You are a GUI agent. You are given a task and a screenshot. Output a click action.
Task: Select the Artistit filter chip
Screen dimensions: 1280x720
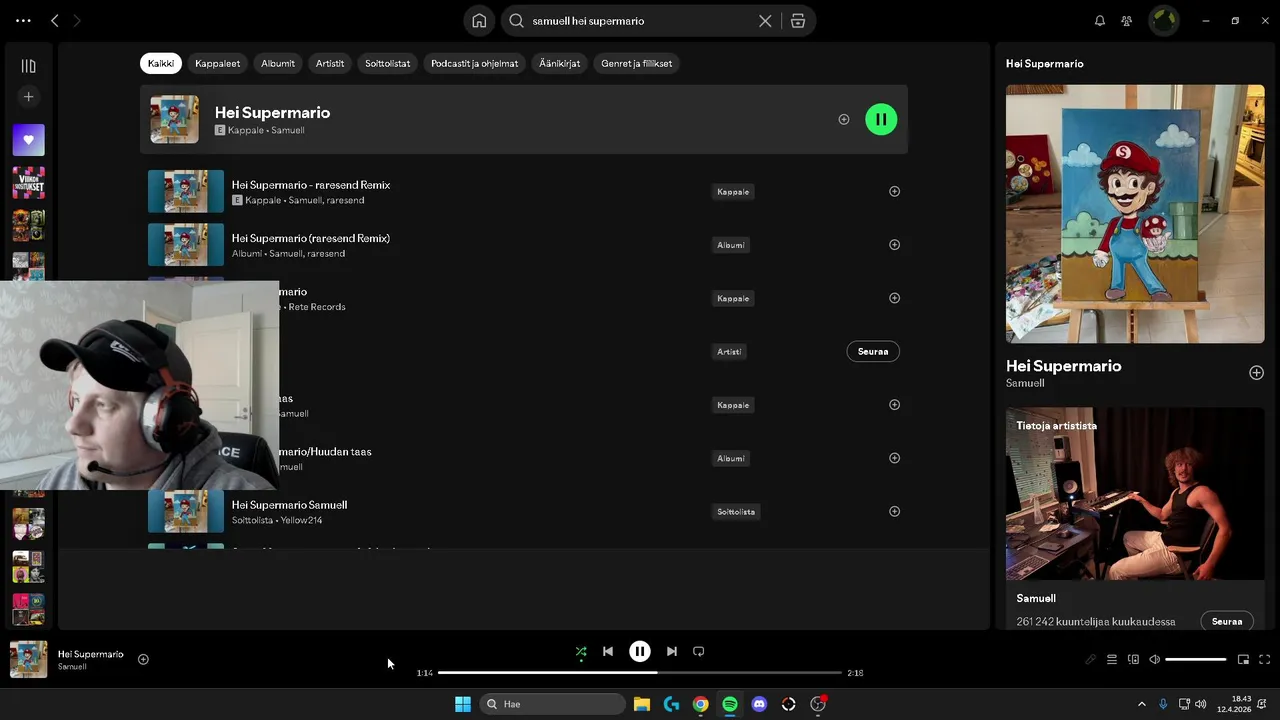[x=330, y=63]
